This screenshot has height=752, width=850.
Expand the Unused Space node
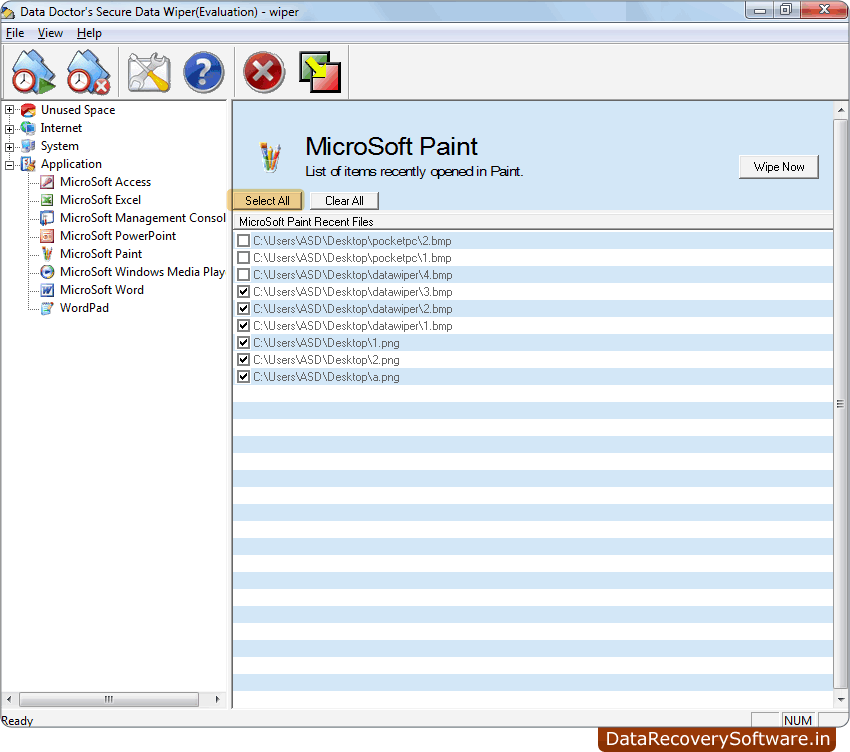tap(9, 110)
